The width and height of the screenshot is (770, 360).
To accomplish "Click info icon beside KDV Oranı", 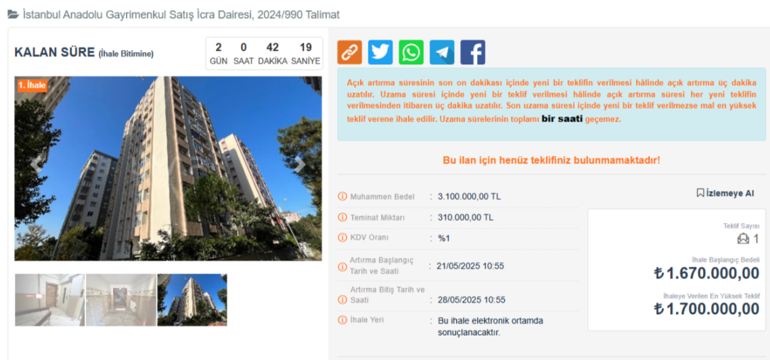I will click(342, 238).
